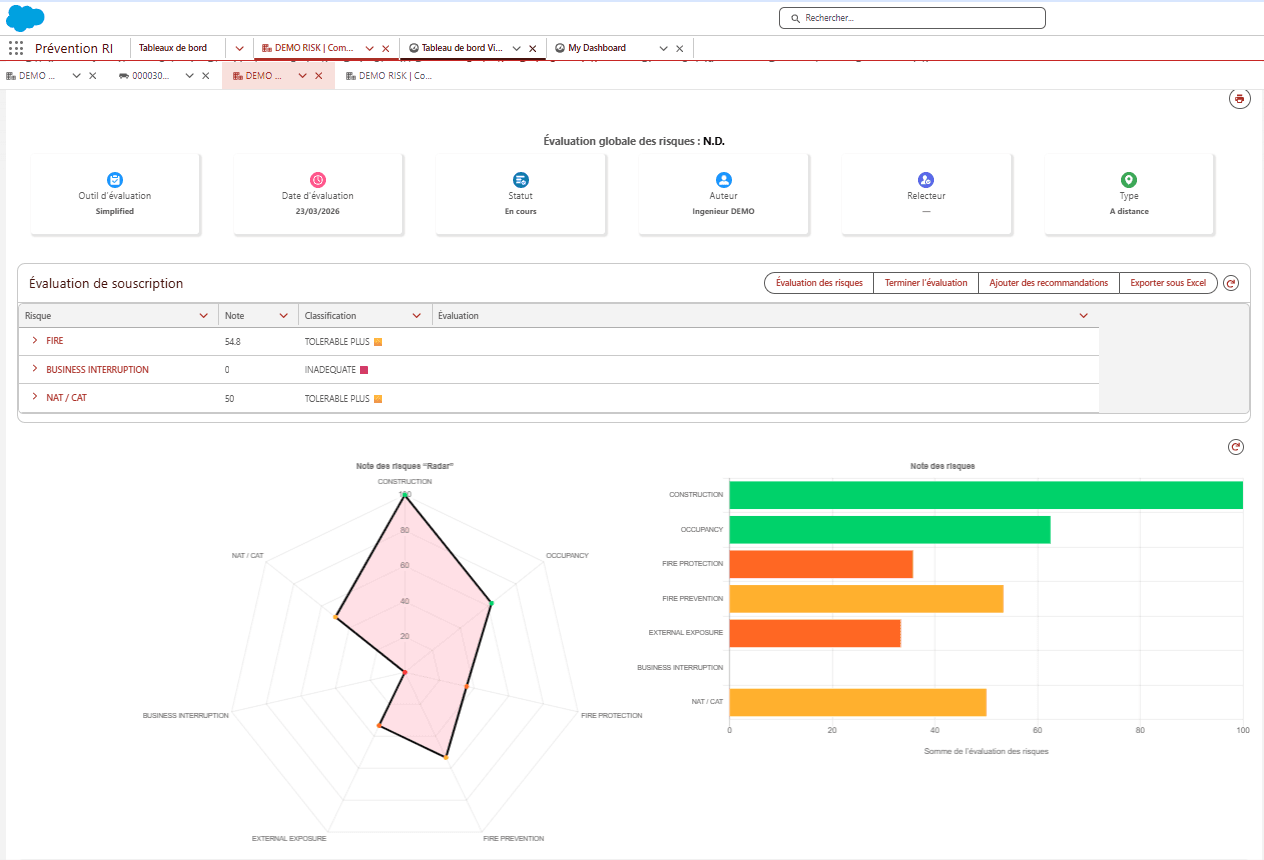Click the charts refresh icon
1264x860 pixels.
pyautogui.click(x=1236, y=448)
